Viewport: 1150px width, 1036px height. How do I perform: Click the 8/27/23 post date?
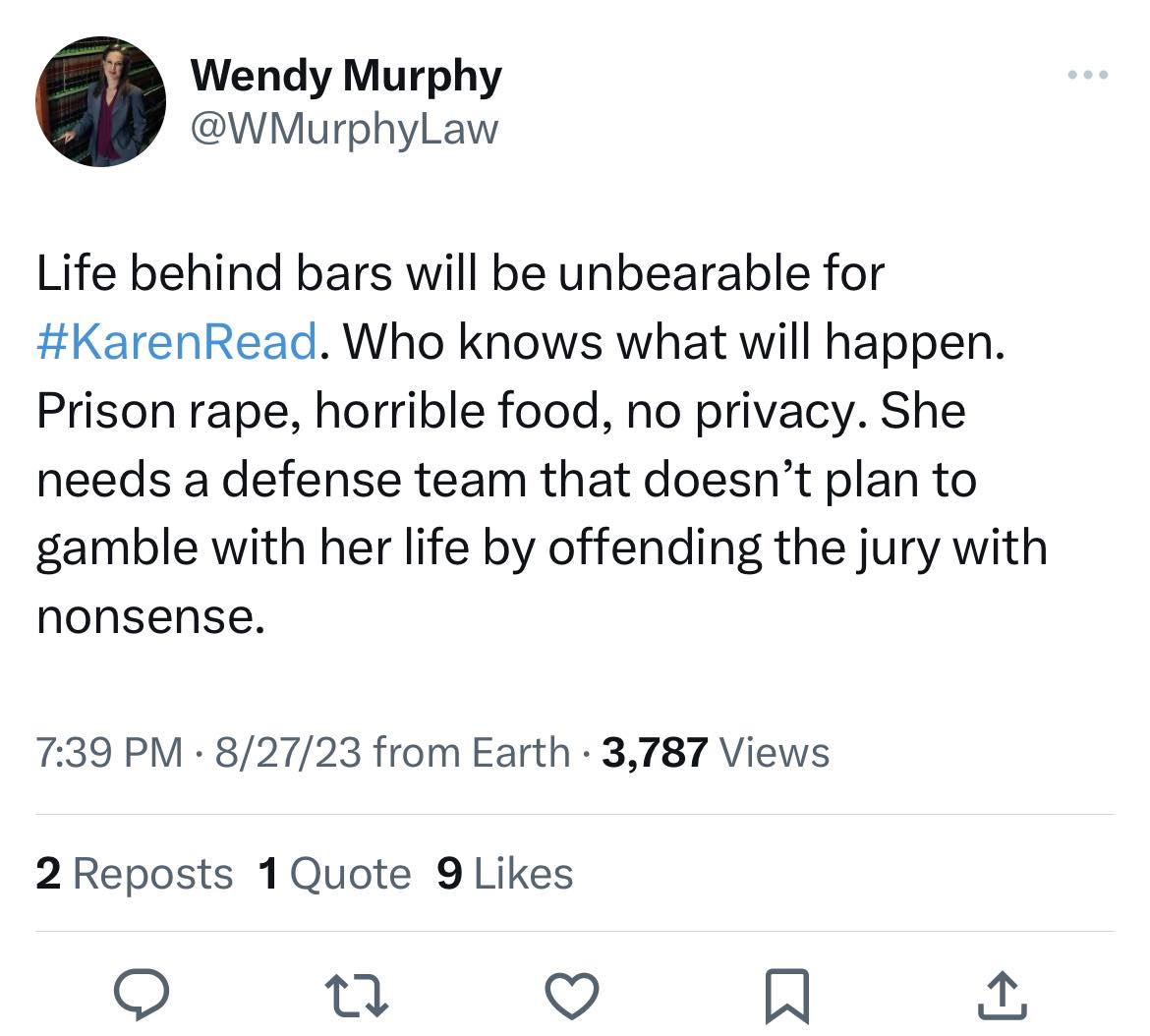pyautogui.click(x=285, y=753)
